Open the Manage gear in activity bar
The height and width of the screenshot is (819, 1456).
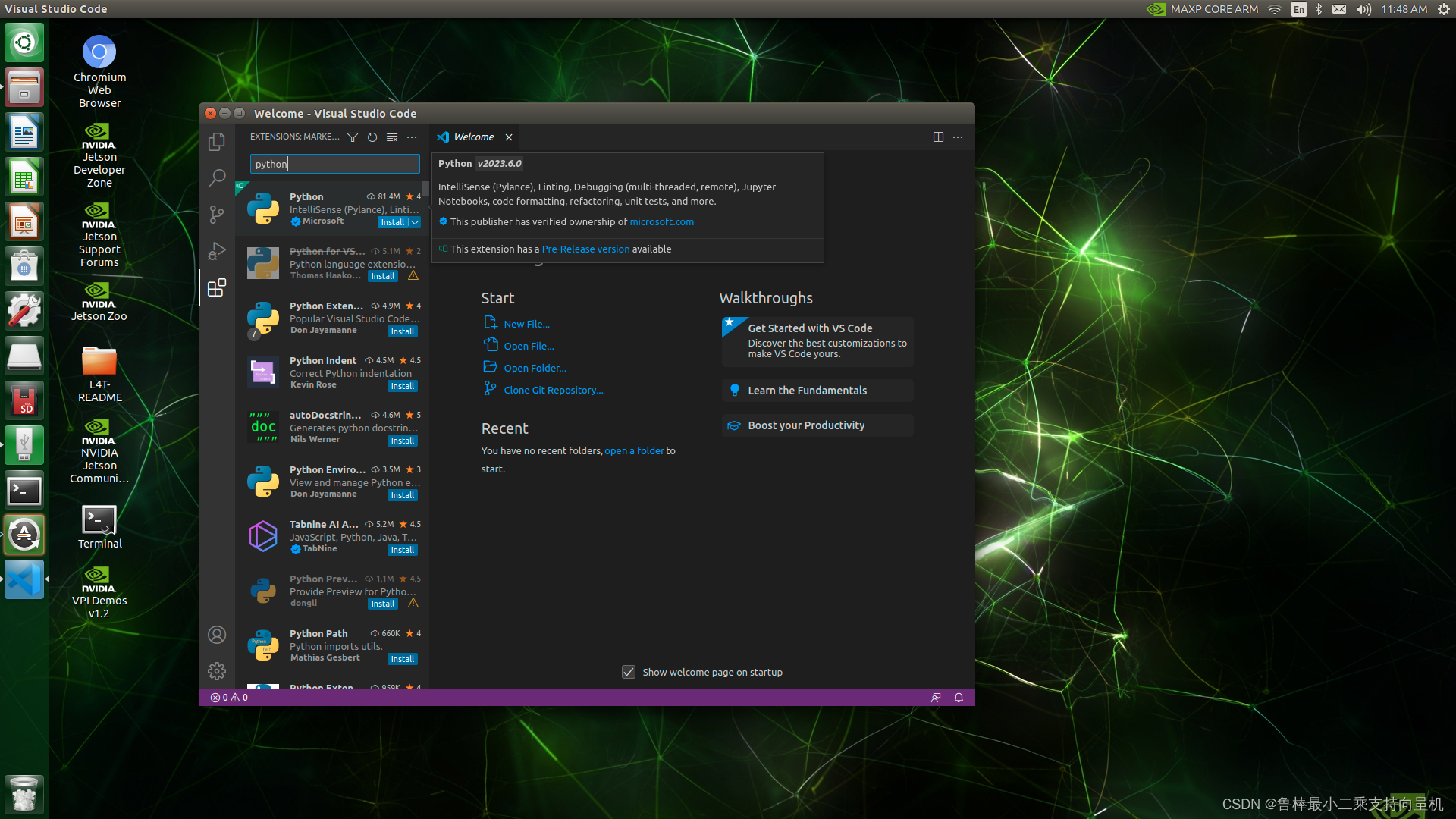(217, 671)
